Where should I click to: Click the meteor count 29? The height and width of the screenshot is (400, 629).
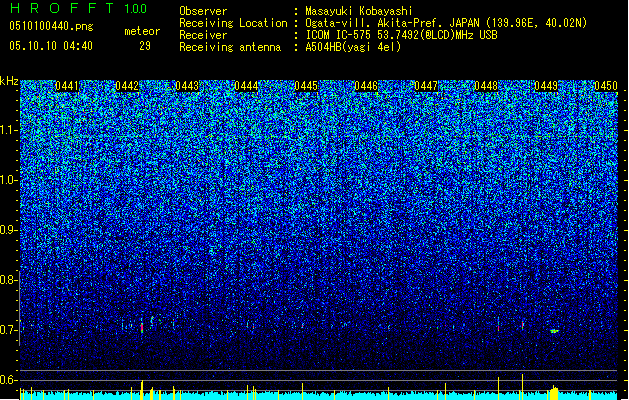145,46
